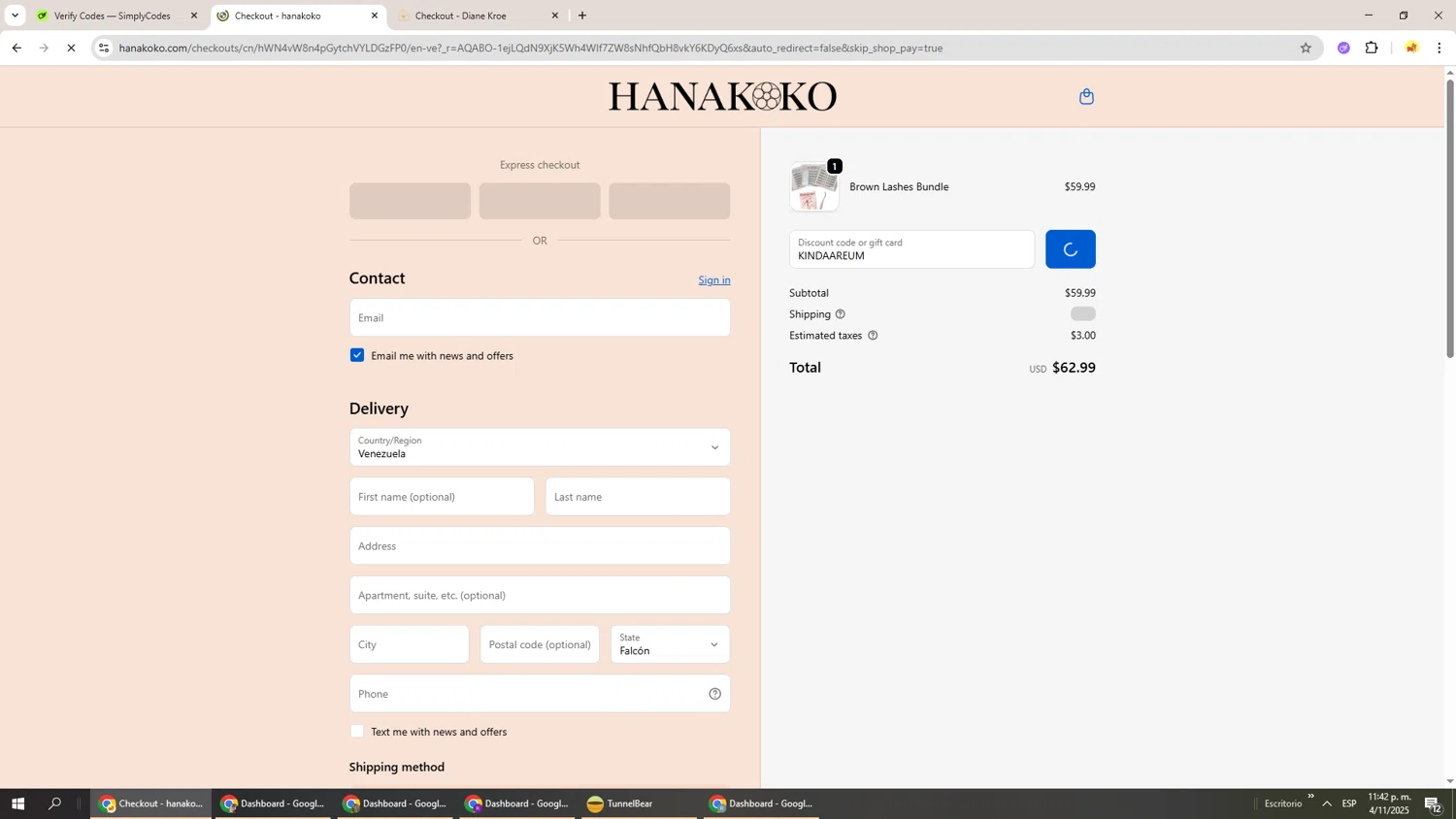Image resolution: width=1456 pixels, height=819 pixels.
Task: Click the shipping help question icon
Action: point(841,314)
